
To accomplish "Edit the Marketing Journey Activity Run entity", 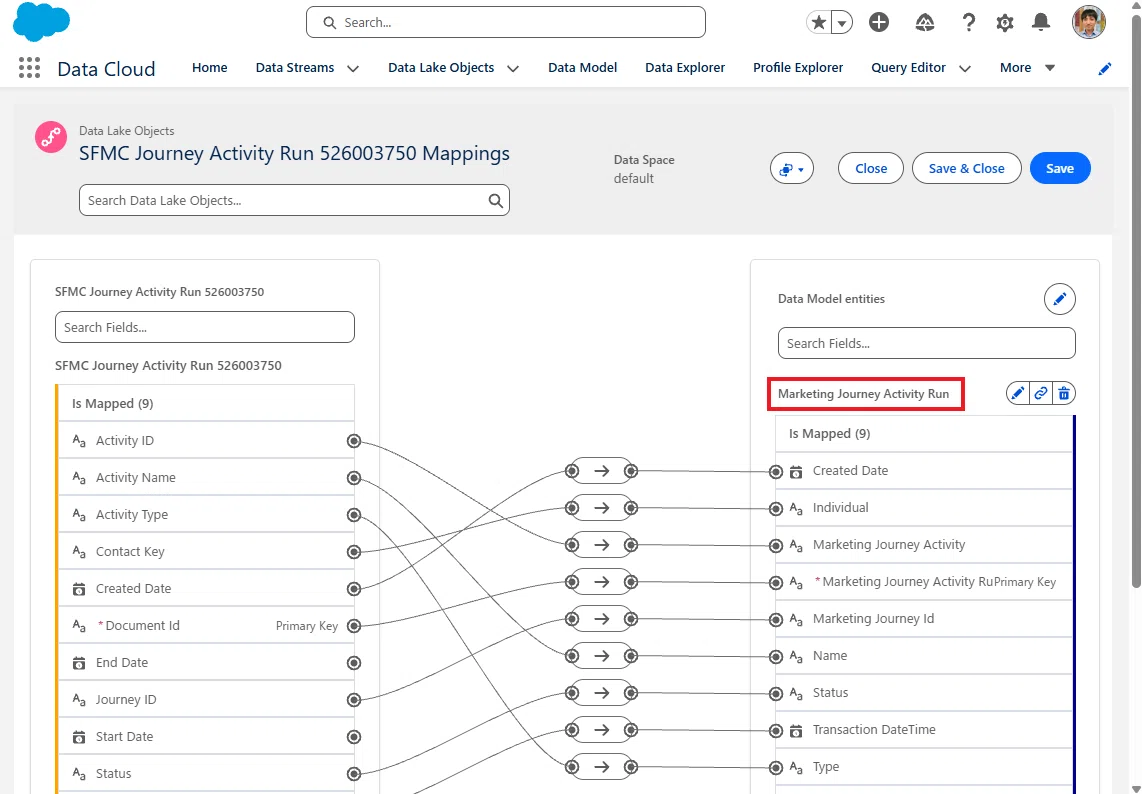I will [x=1017, y=393].
